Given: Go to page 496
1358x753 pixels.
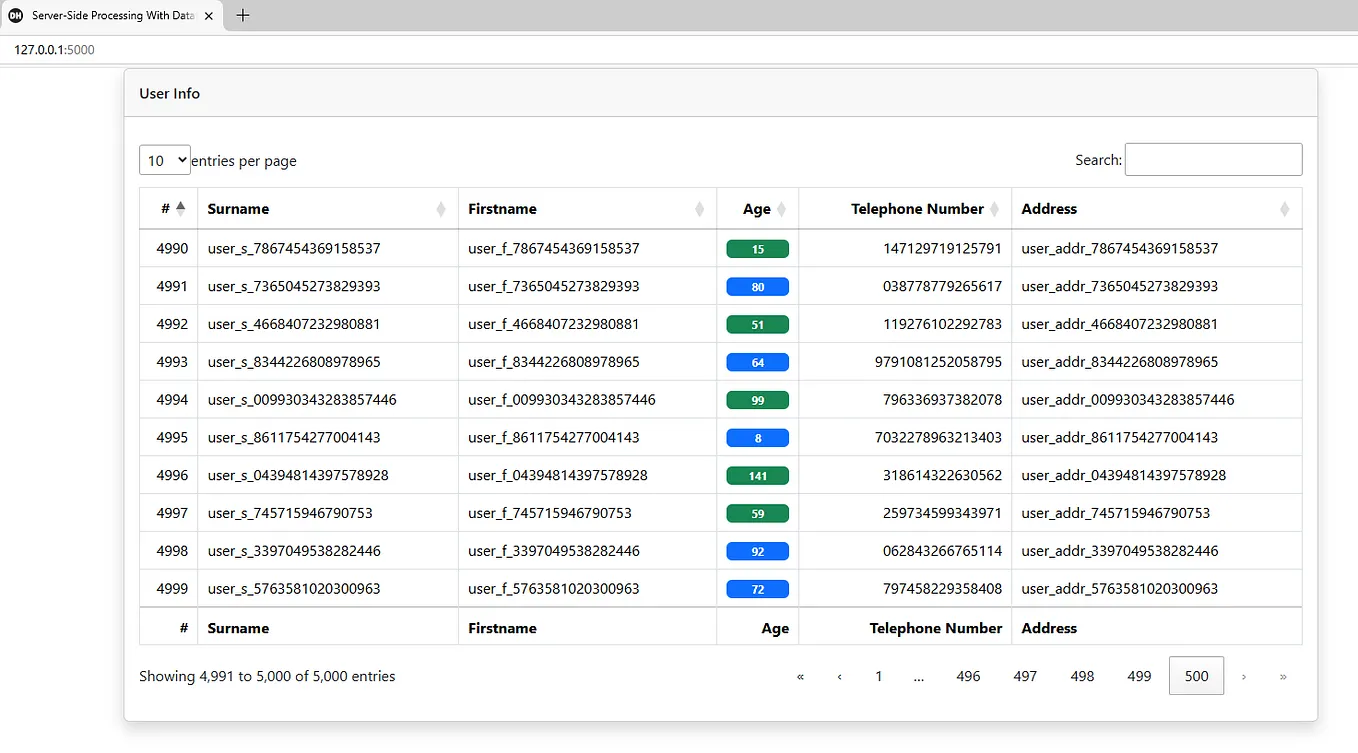Looking at the screenshot, I should click(x=968, y=676).
